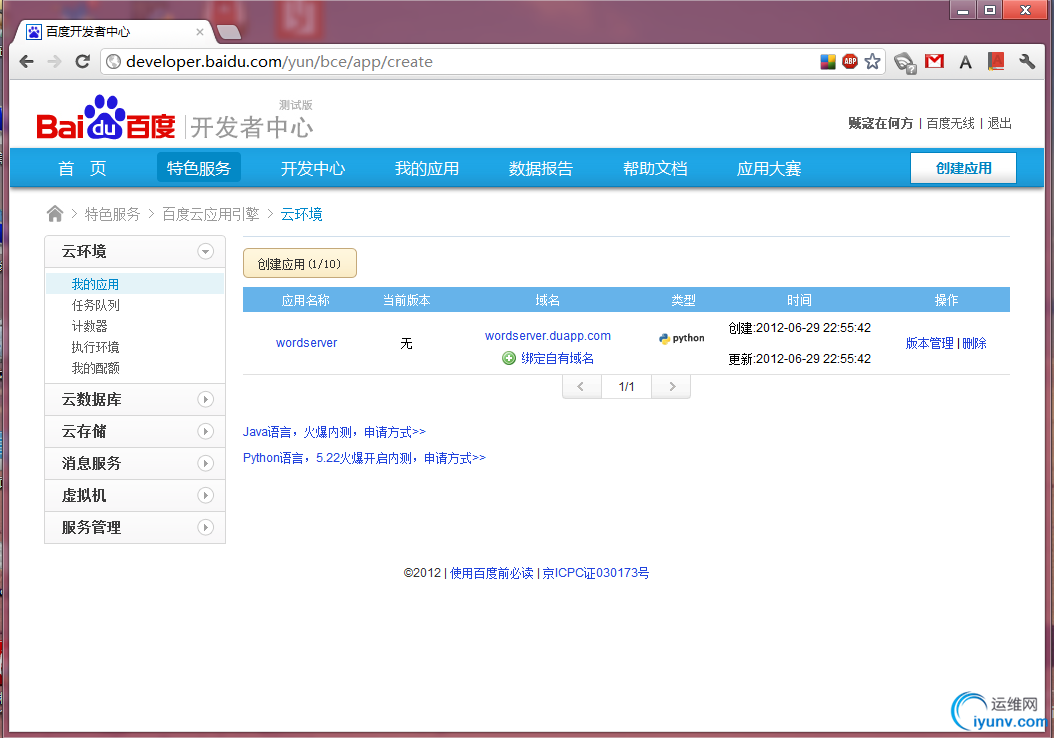The width and height of the screenshot is (1054, 738).
Task: Expand the 消息服务 sidebar section
Action: tap(206, 463)
